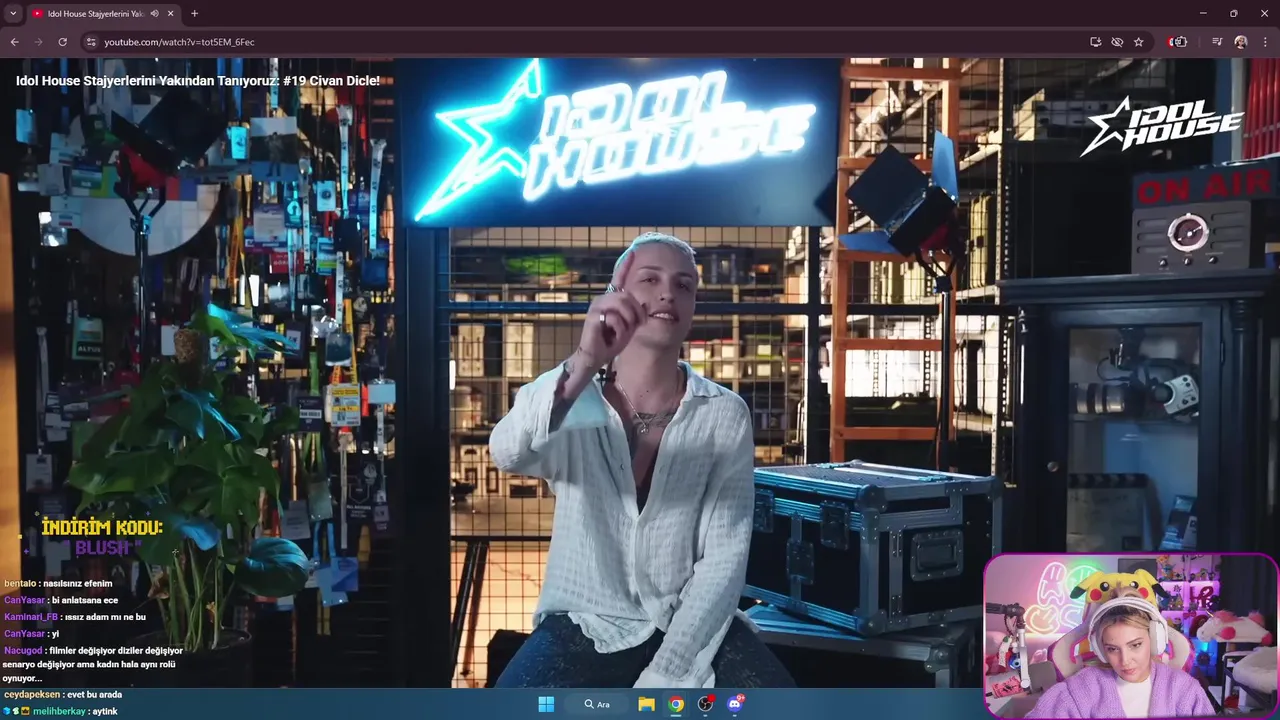Click chat username CanYasar beside 'bi anlatsana ece'
Screen dimensions: 1280x720
point(24,600)
